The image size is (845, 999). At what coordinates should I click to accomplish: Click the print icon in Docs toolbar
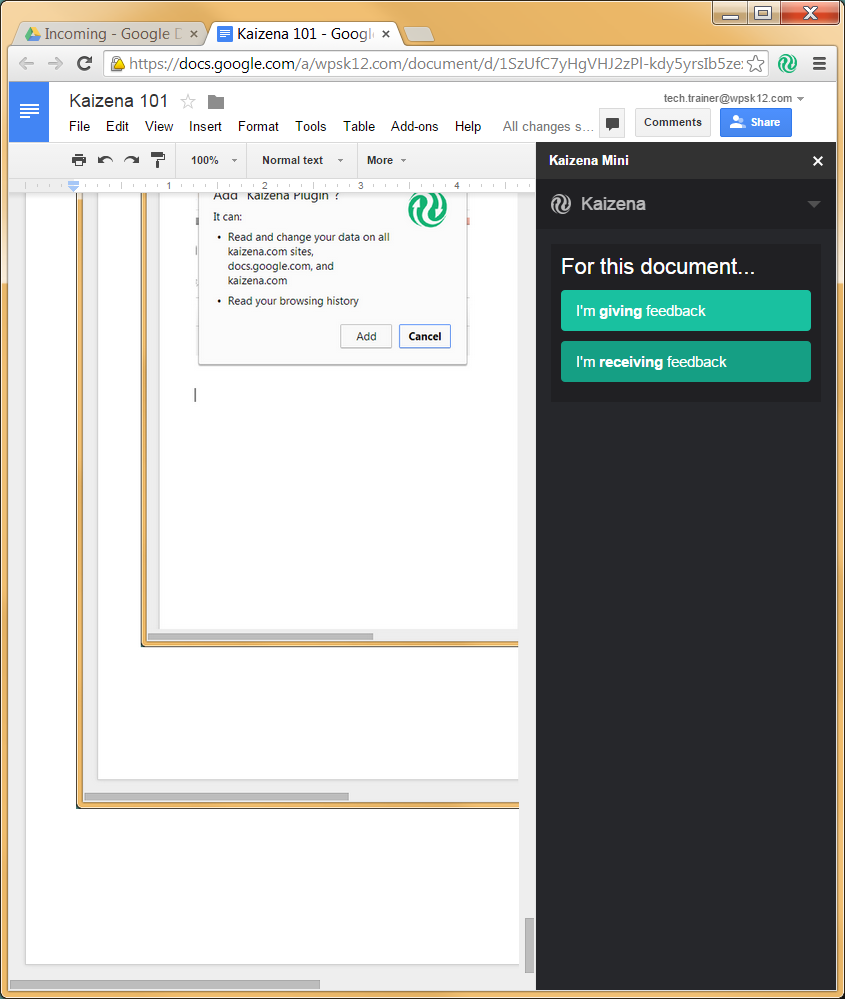tap(78, 160)
